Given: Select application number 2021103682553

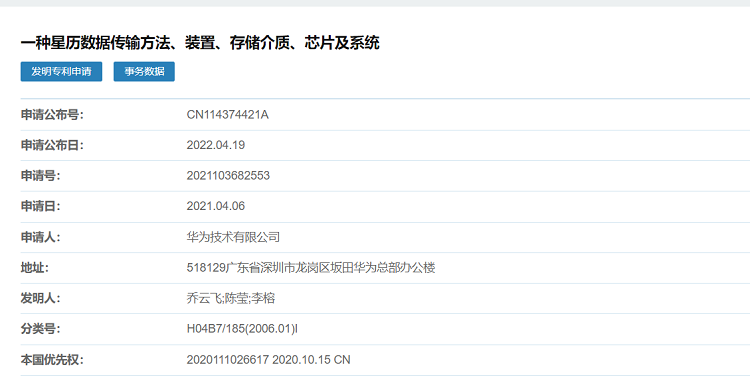Looking at the screenshot, I should point(228,176).
